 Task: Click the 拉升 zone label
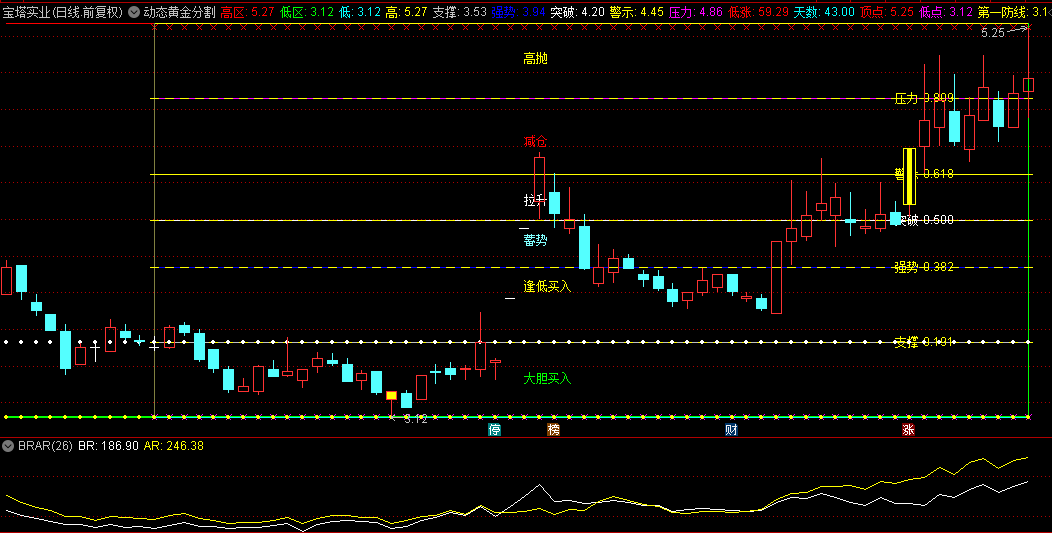coord(535,200)
